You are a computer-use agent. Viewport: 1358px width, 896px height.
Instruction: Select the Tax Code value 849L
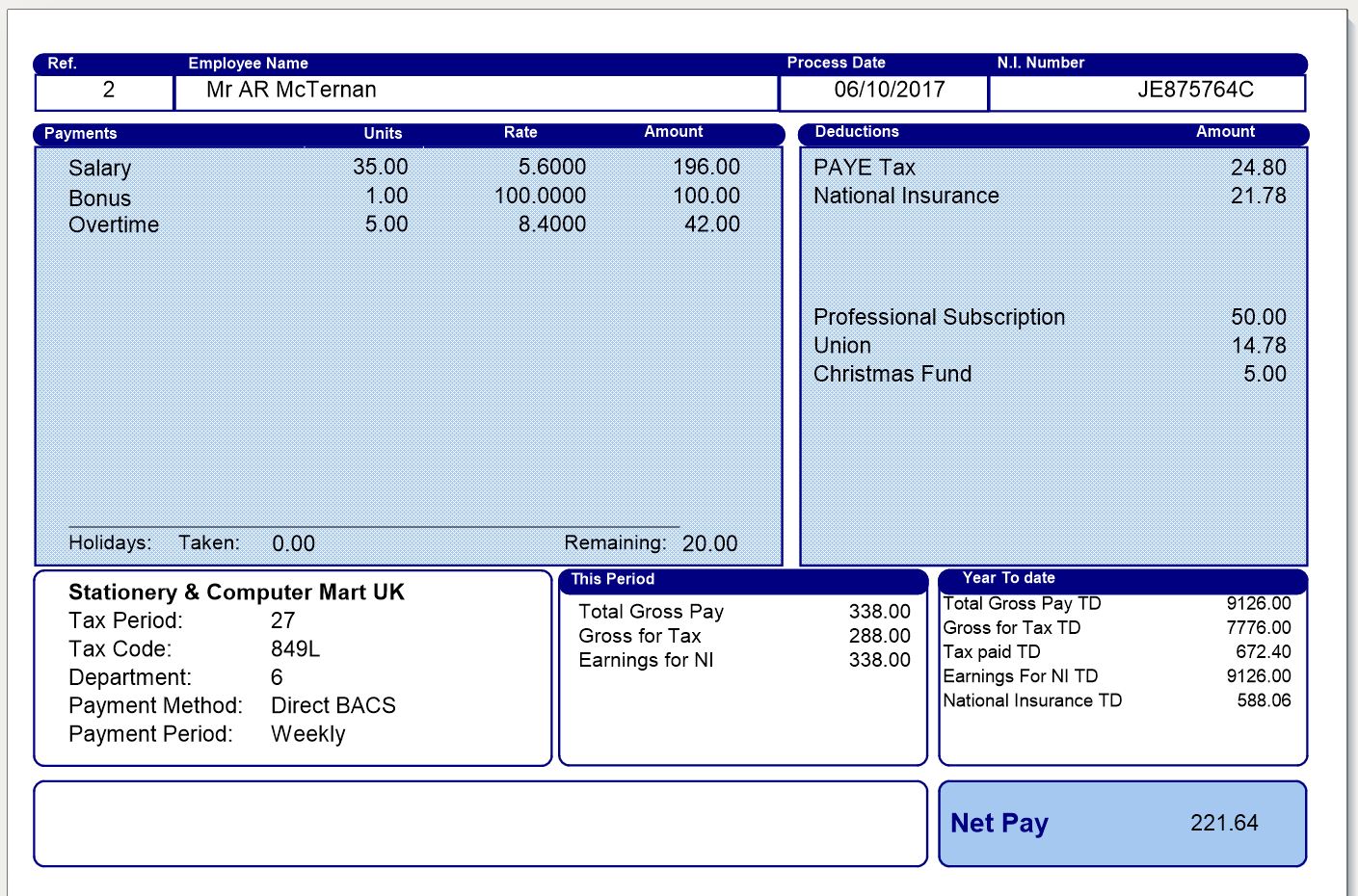coord(295,649)
